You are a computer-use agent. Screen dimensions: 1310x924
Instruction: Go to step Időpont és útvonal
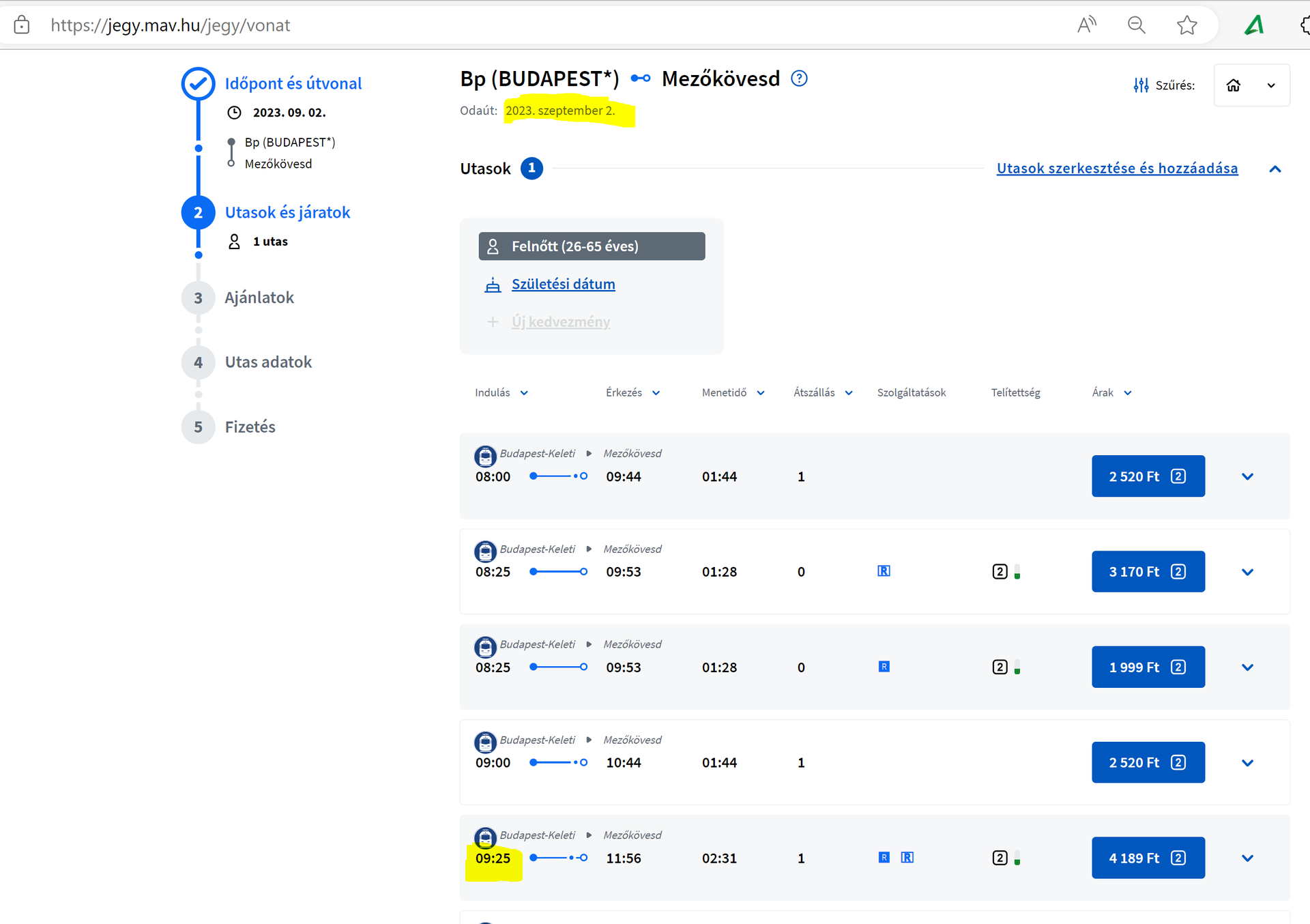coord(293,83)
